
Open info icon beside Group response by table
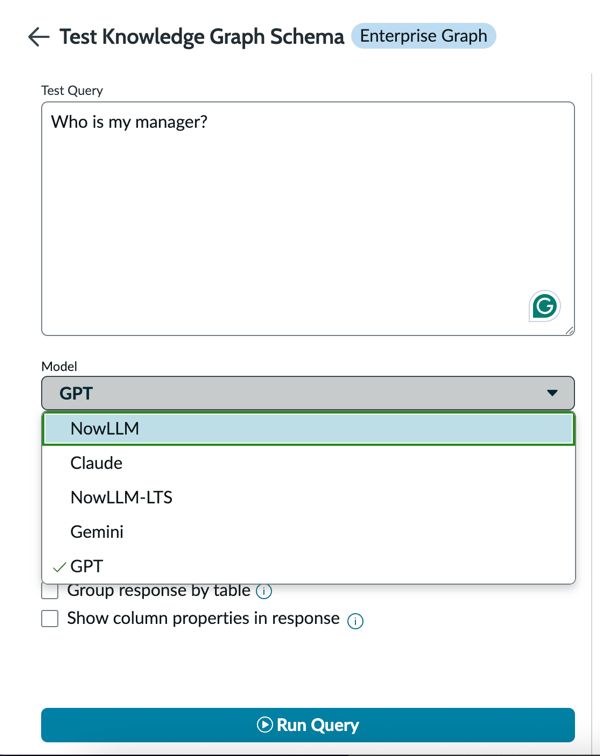click(264, 591)
